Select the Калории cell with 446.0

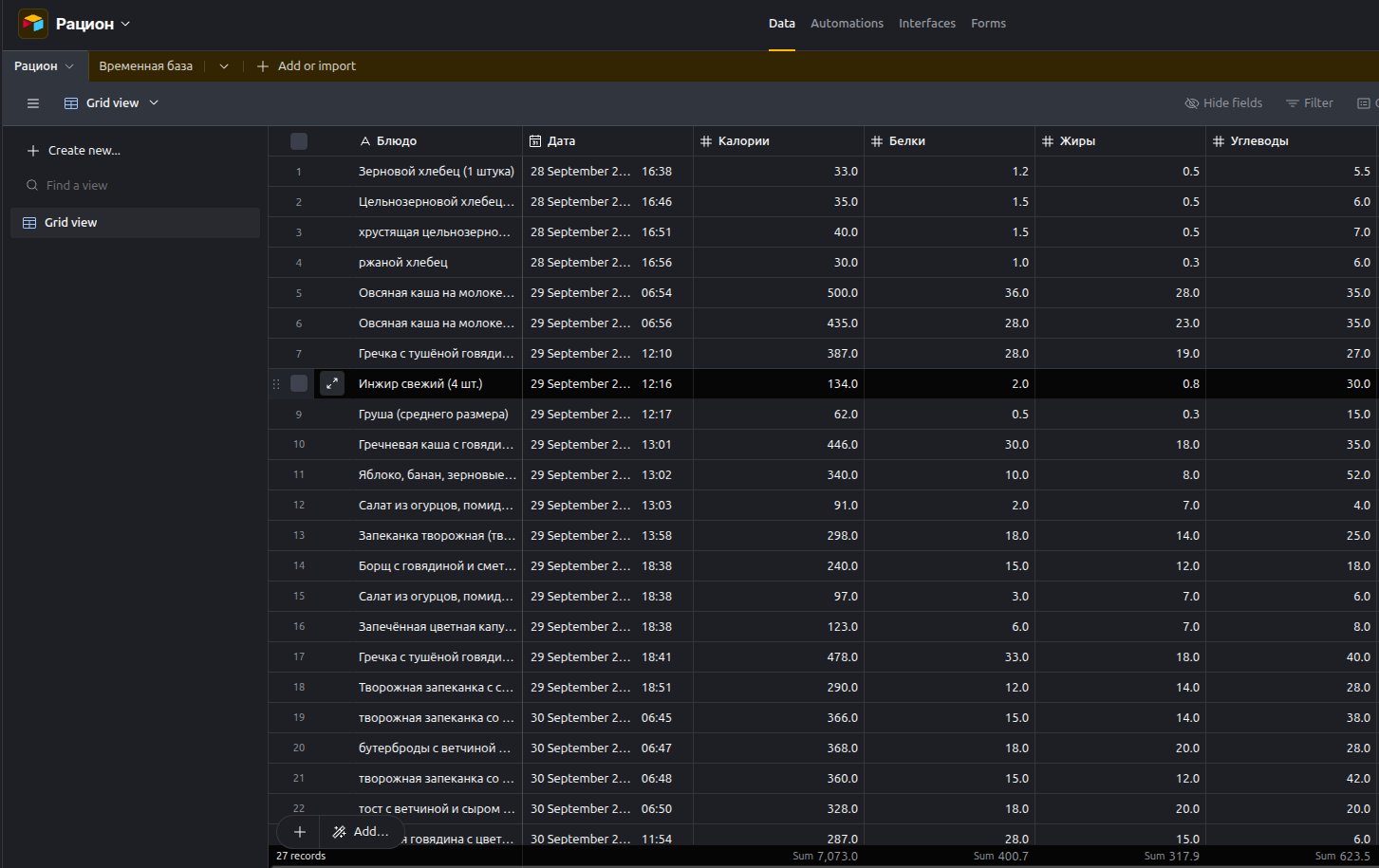pos(778,445)
